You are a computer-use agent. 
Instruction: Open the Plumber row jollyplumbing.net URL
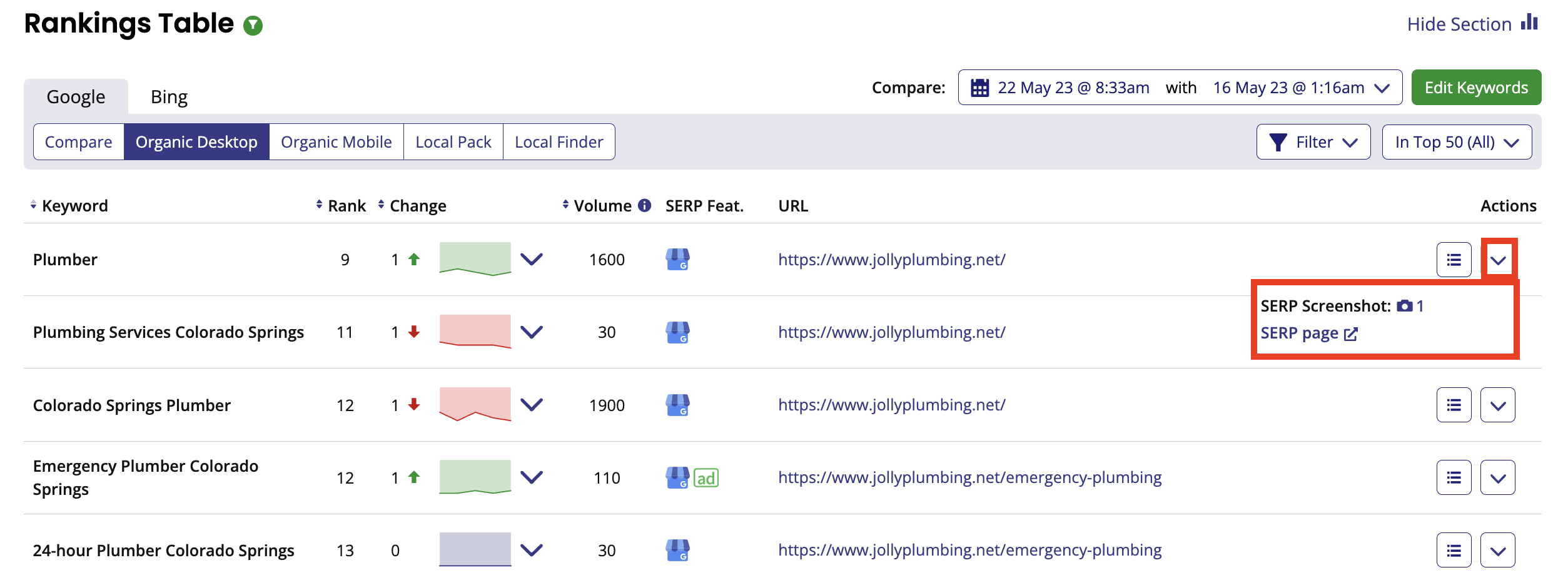(892, 260)
